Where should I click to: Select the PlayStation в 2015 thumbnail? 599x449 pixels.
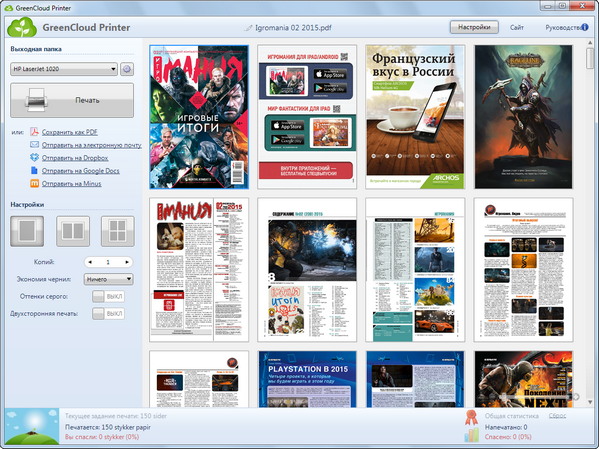(307, 379)
